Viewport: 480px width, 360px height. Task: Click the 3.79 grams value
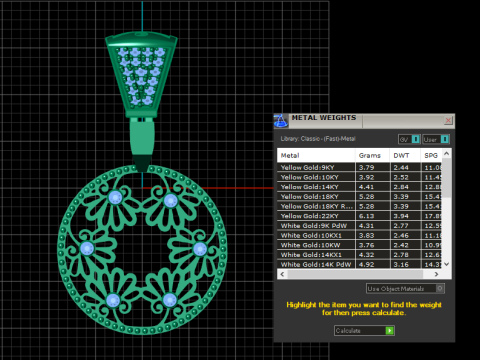[366, 167]
